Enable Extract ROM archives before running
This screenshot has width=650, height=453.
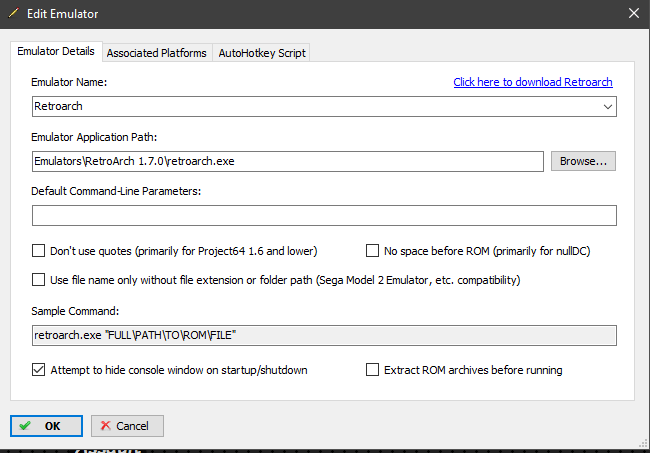(374, 370)
